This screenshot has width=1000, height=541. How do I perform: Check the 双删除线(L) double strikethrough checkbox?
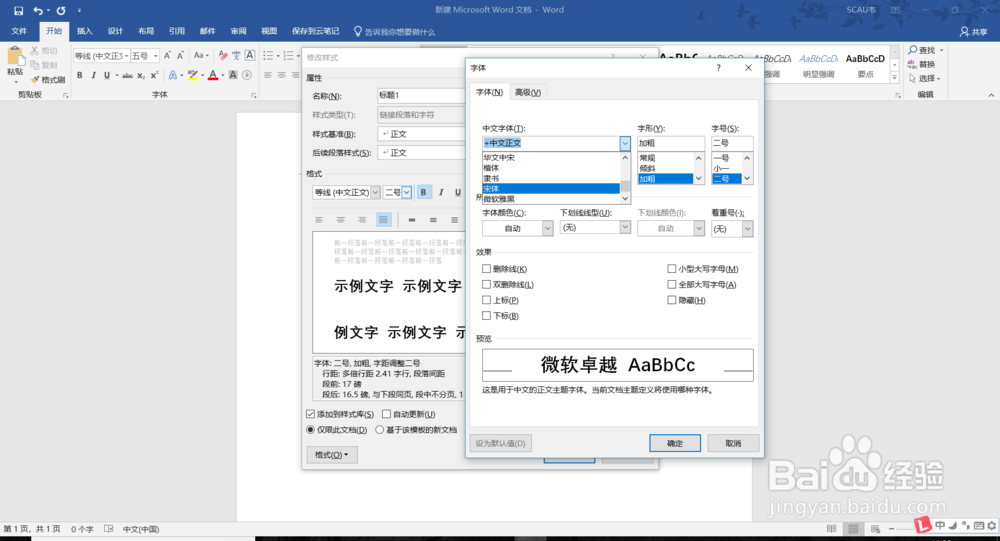[487, 285]
